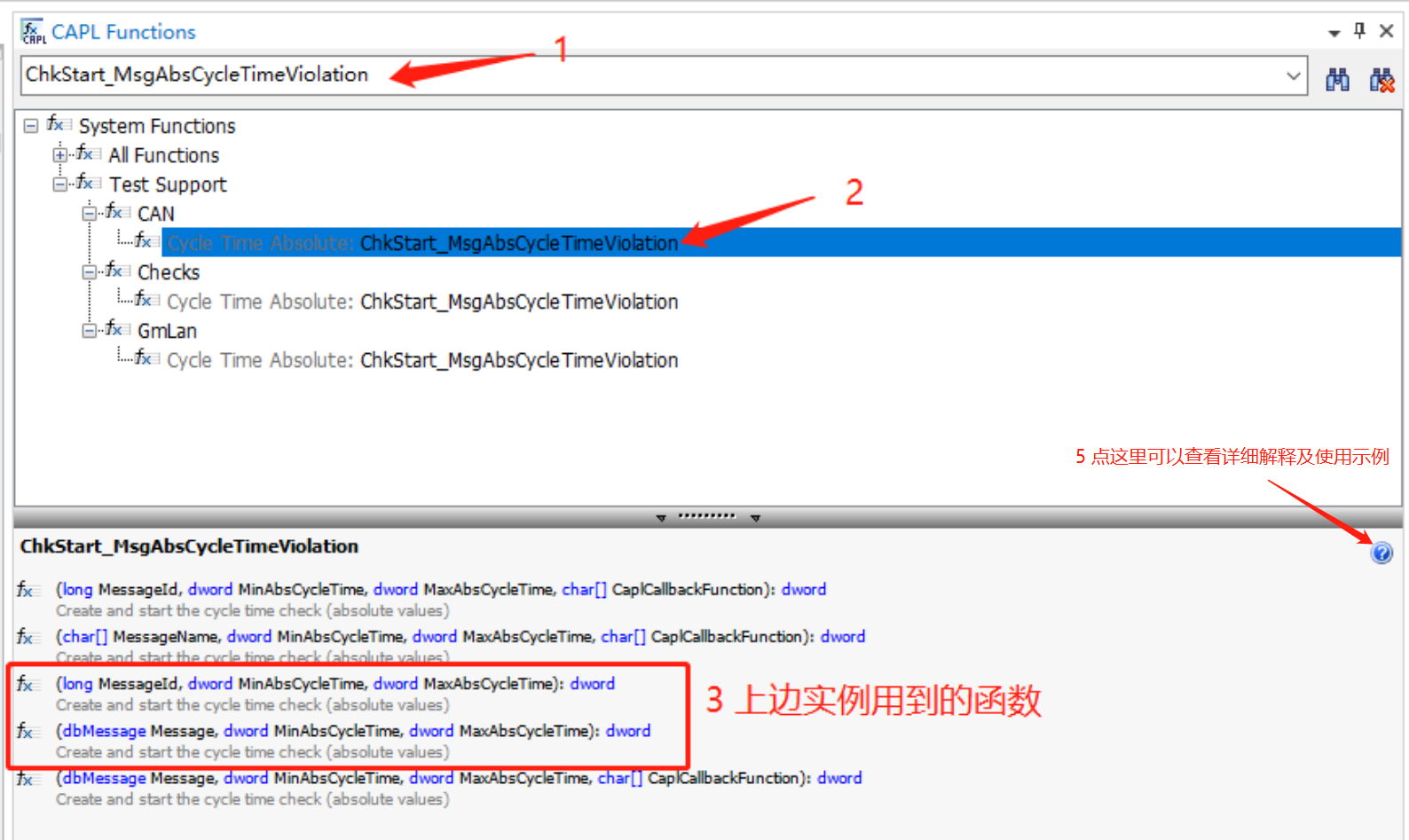Click the right splitter down arrow
The image size is (1409, 840).
[x=755, y=517]
